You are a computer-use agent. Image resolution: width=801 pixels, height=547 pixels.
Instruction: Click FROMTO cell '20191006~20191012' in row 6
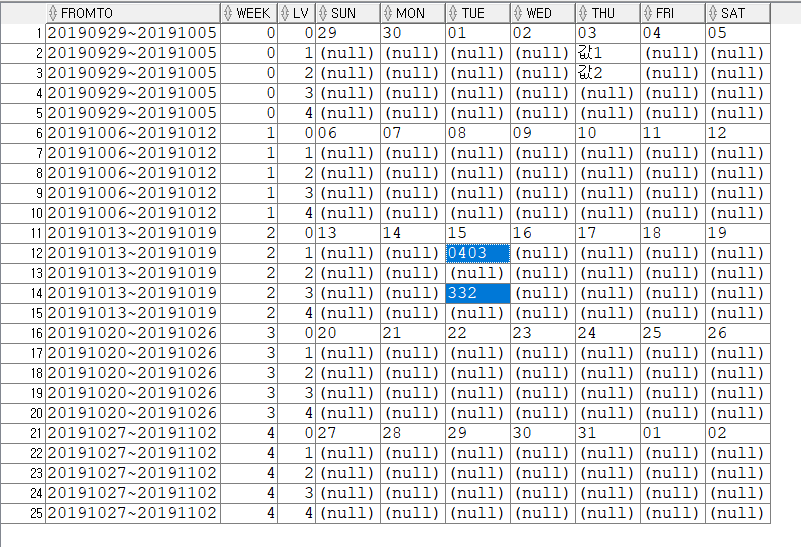(133, 133)
